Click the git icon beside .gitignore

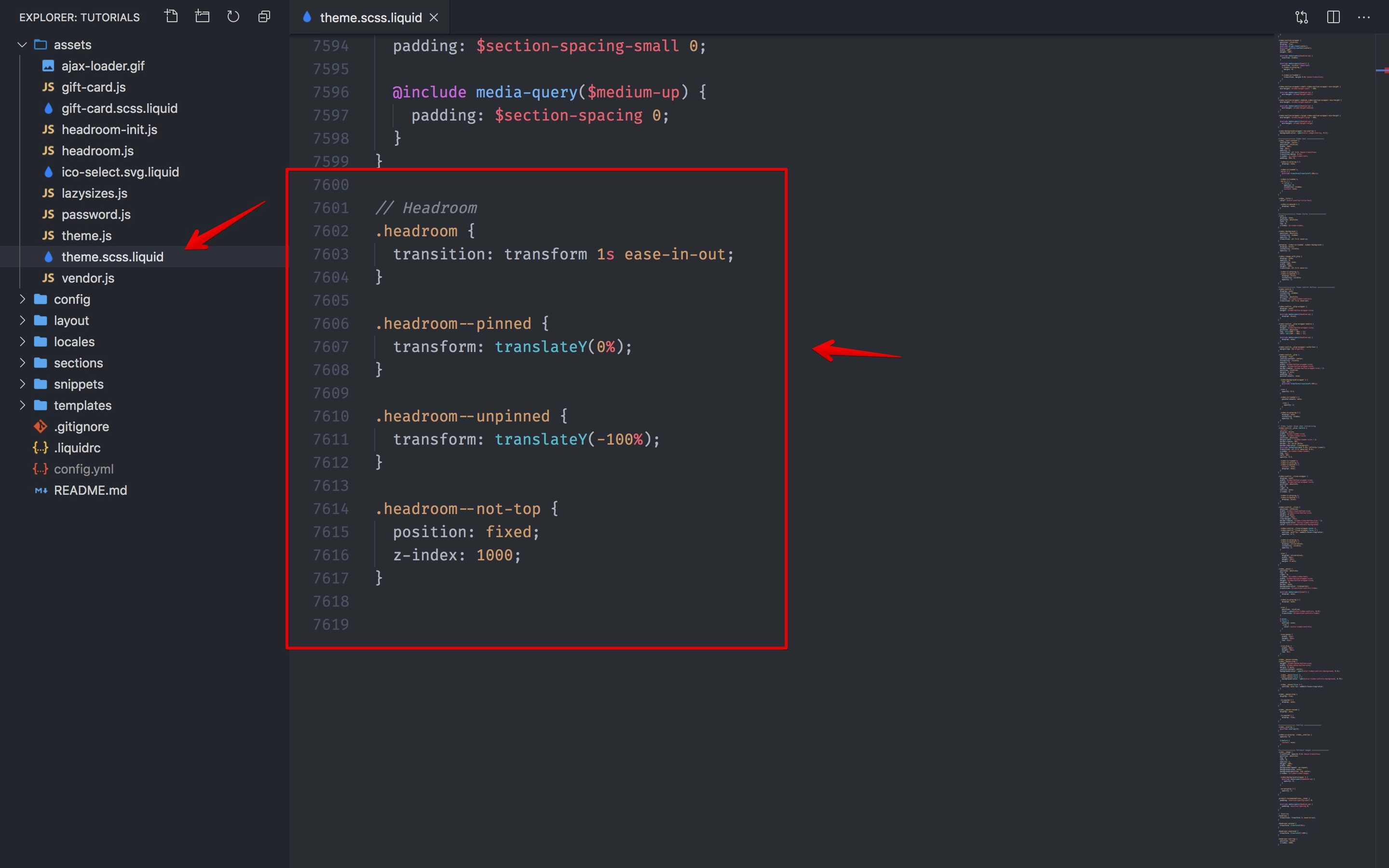click(x=40, y=427)
